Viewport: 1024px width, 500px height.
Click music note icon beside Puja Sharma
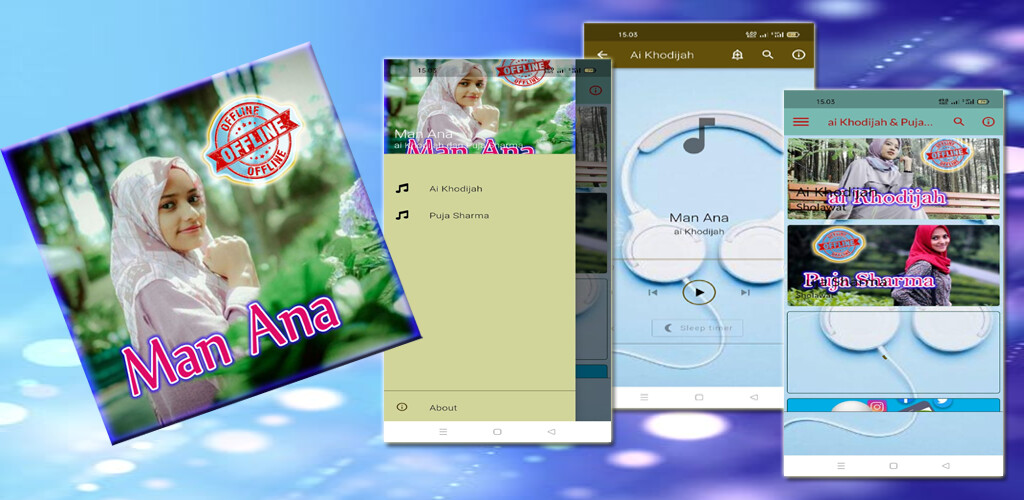tap(402, 215)
